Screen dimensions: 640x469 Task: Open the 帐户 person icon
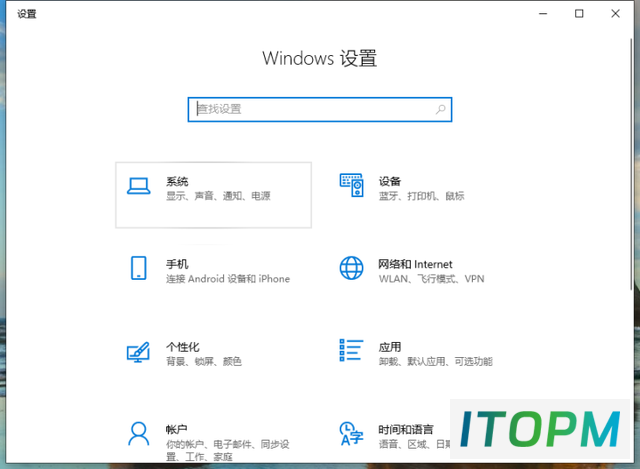pyautogui.click(x=138, y=433)
